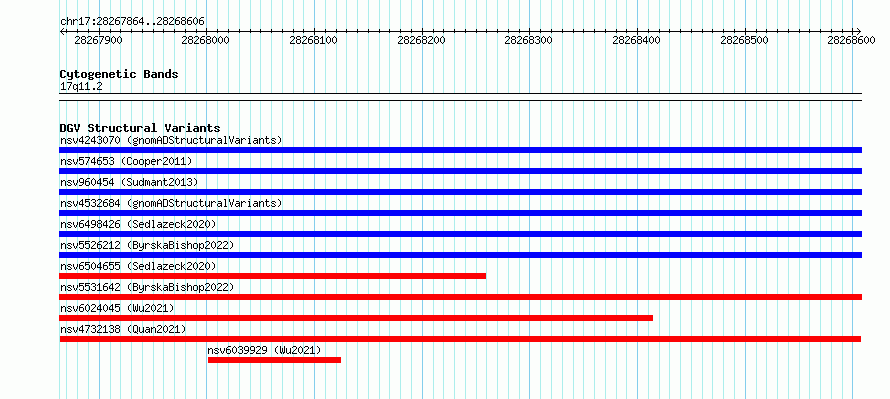Open variant nsv5531642 (ByrskaBishop2022) label

coord(147,287)
